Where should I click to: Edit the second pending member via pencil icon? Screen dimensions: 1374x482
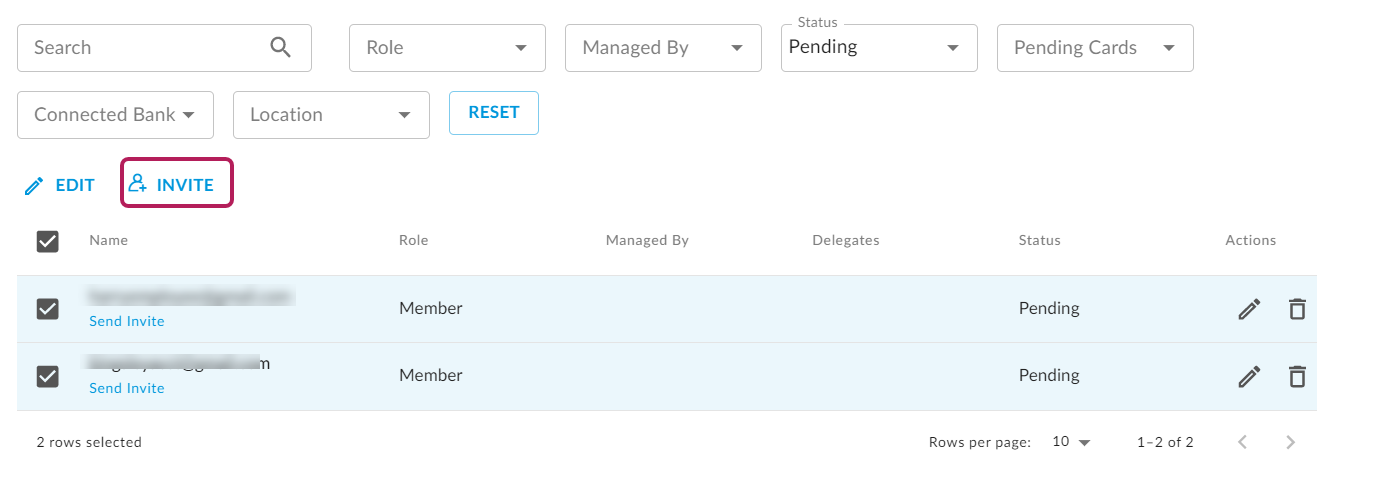(x=1249, y=376)
